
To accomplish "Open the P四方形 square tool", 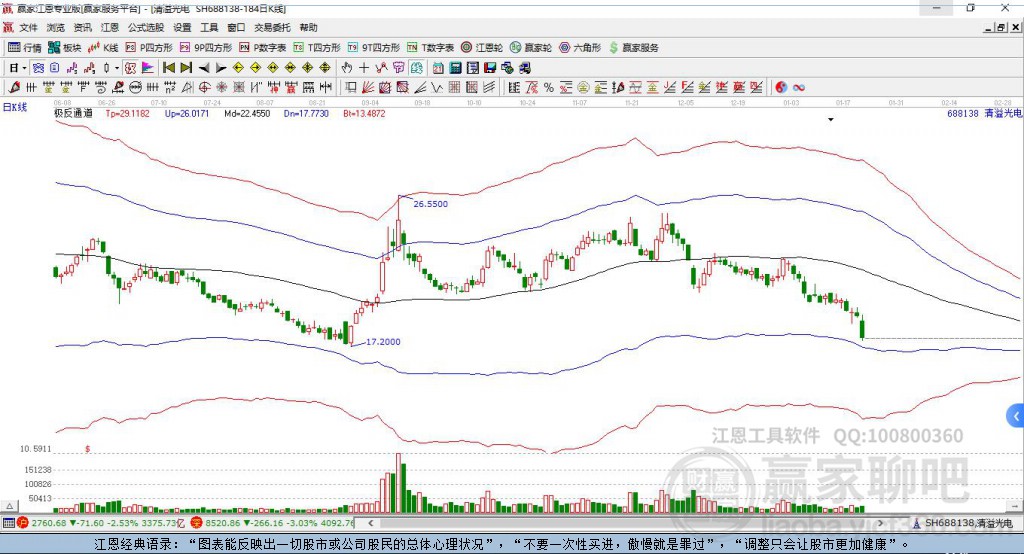I will (x=149, y=48).
